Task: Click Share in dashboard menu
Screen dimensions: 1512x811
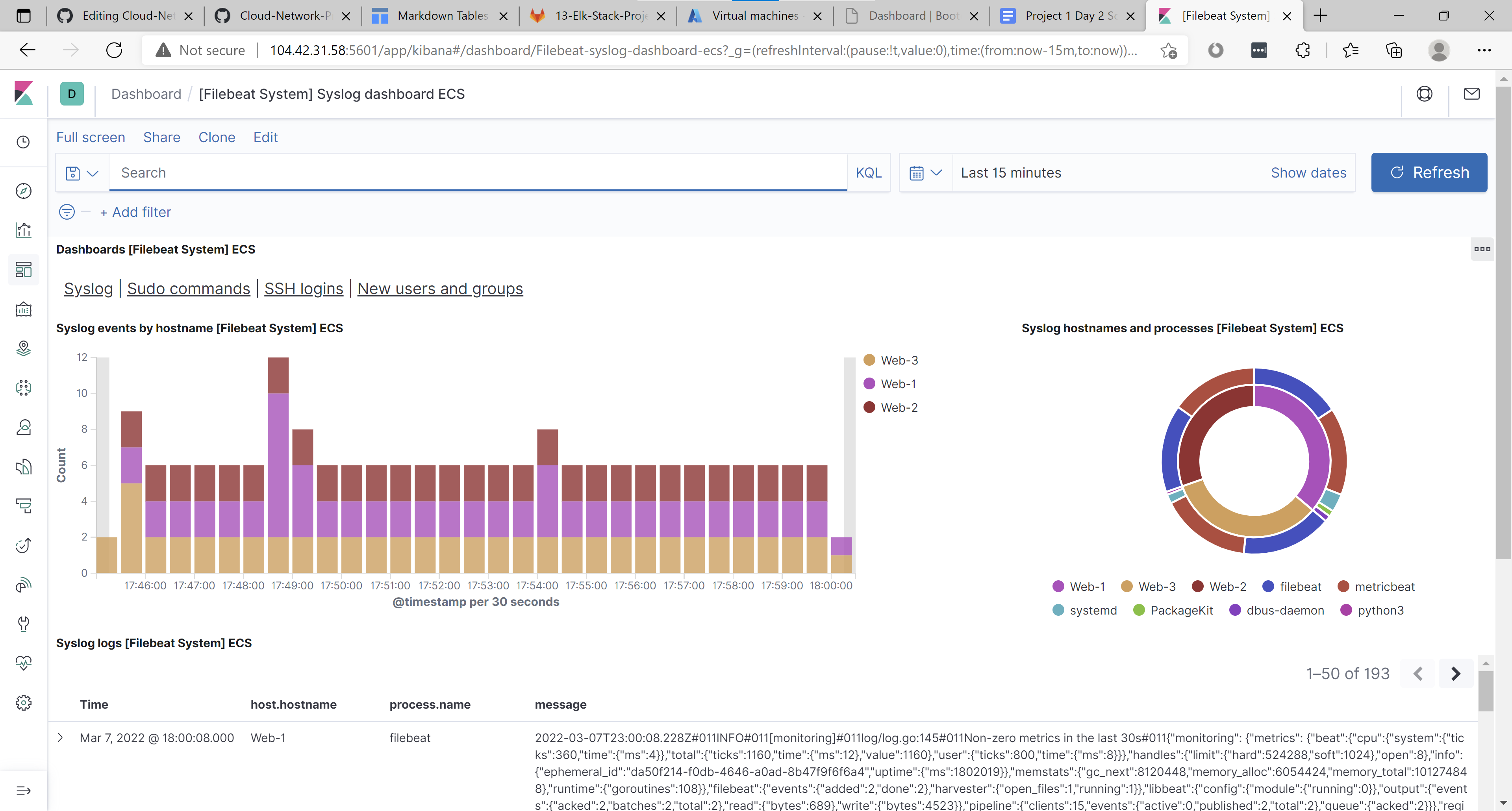Action: pos(161,137)
